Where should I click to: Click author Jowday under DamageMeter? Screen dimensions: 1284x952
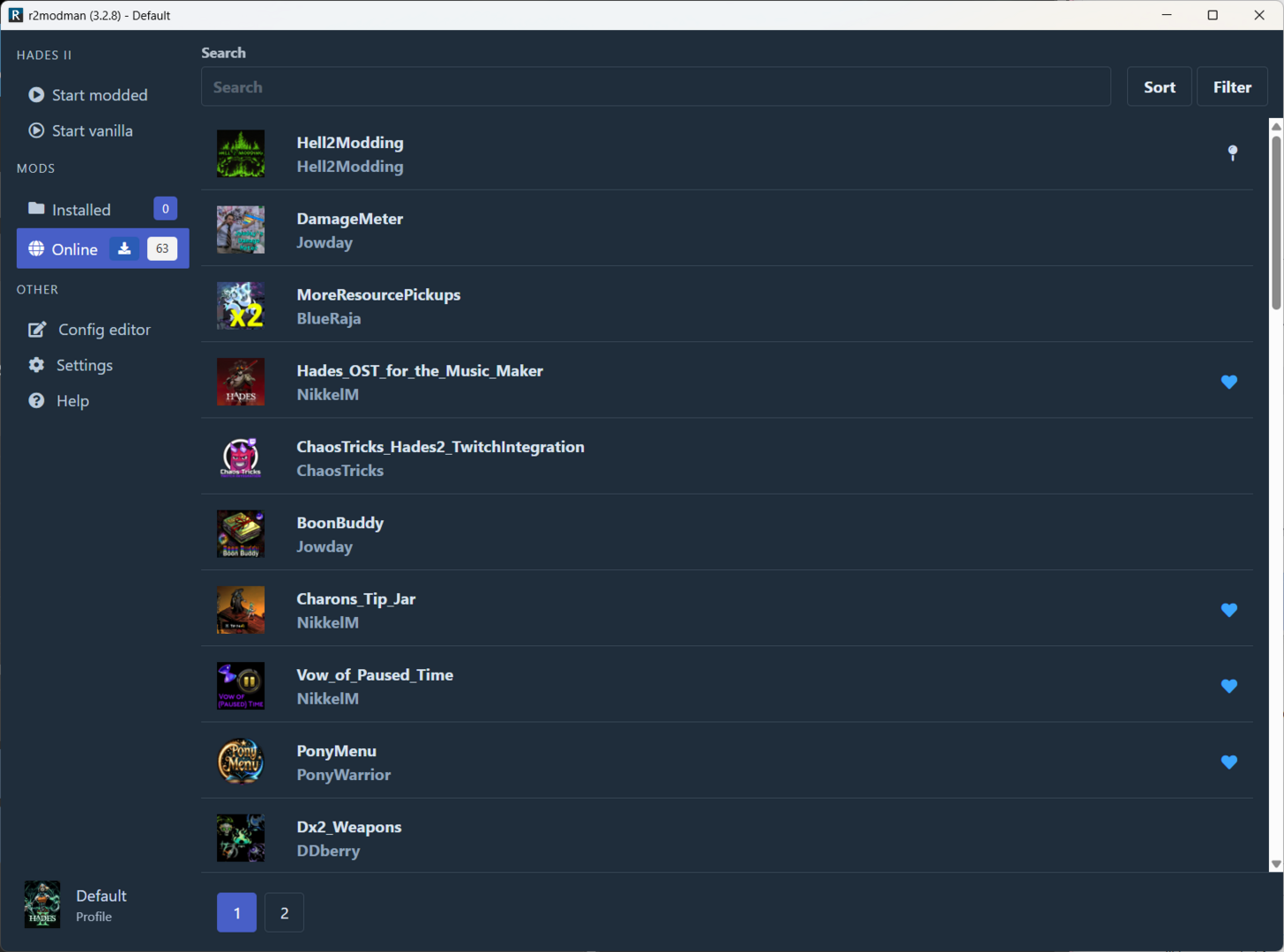tap(325, 242)
